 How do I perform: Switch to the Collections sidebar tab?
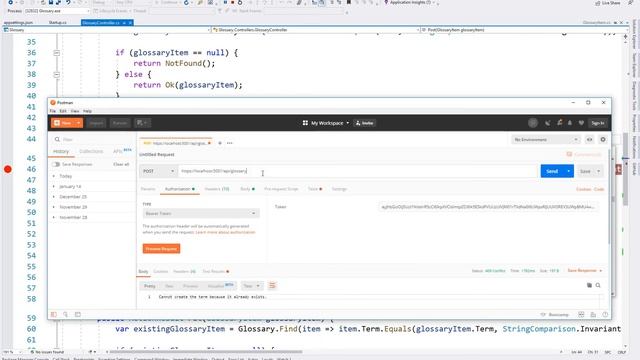tap(91, 151)
